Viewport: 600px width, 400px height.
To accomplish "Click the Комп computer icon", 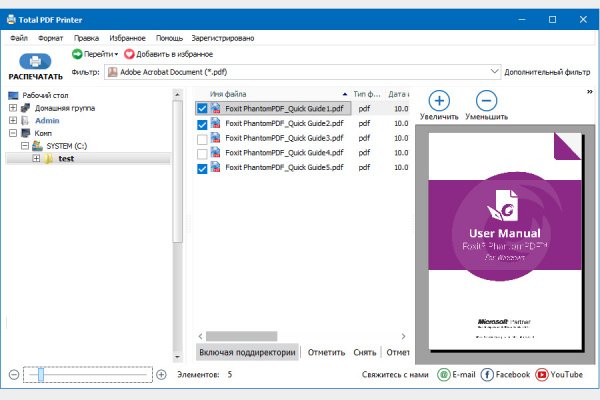I will (26, 133).
